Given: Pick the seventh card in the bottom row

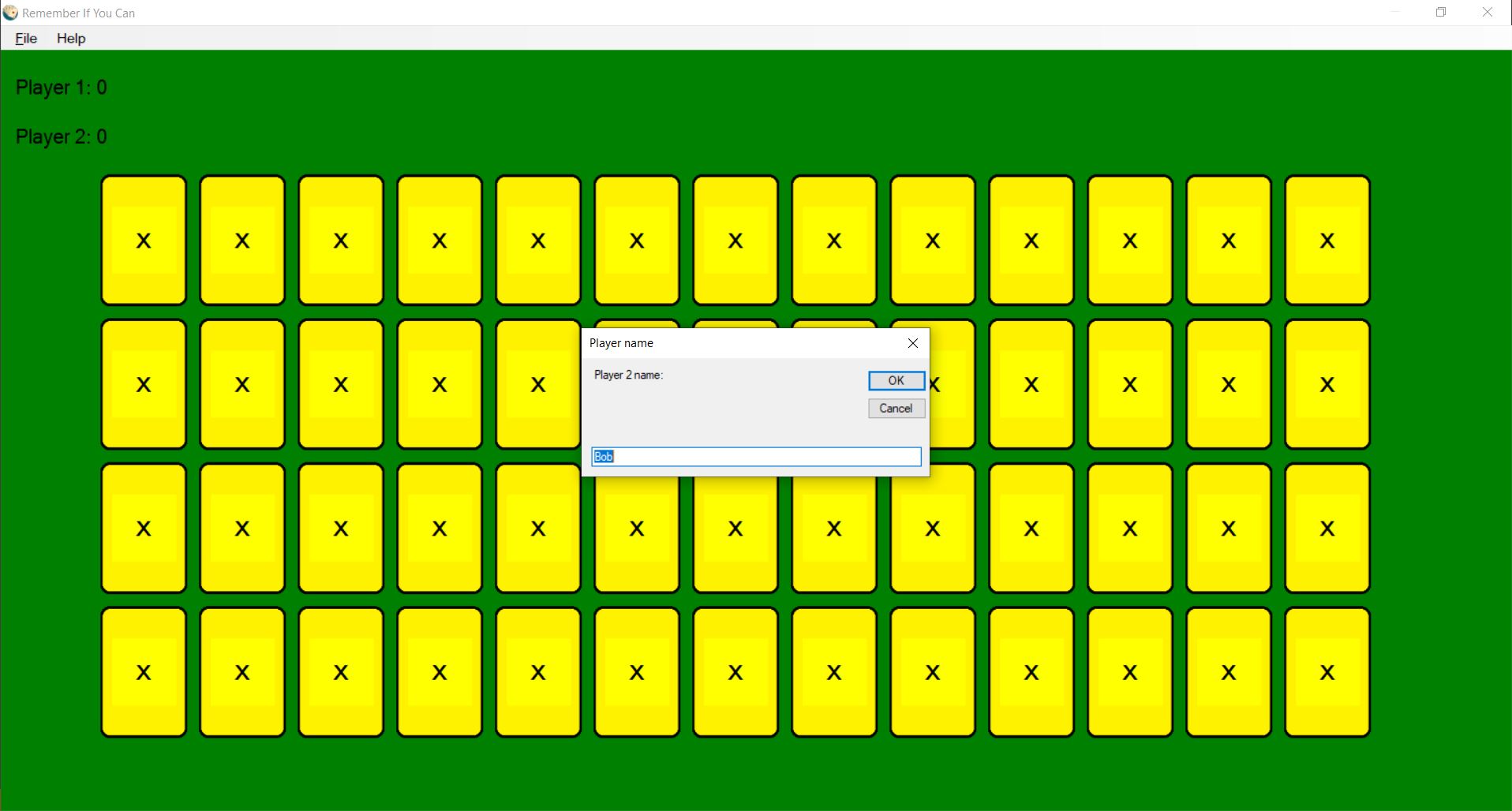Looking at the screenshot, I should click(x=735, y=672).
